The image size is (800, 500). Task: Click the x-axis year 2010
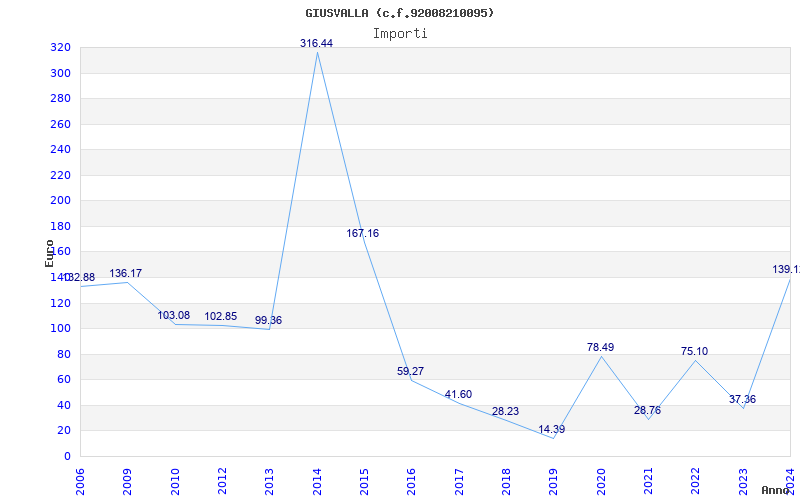click(175, 481)
